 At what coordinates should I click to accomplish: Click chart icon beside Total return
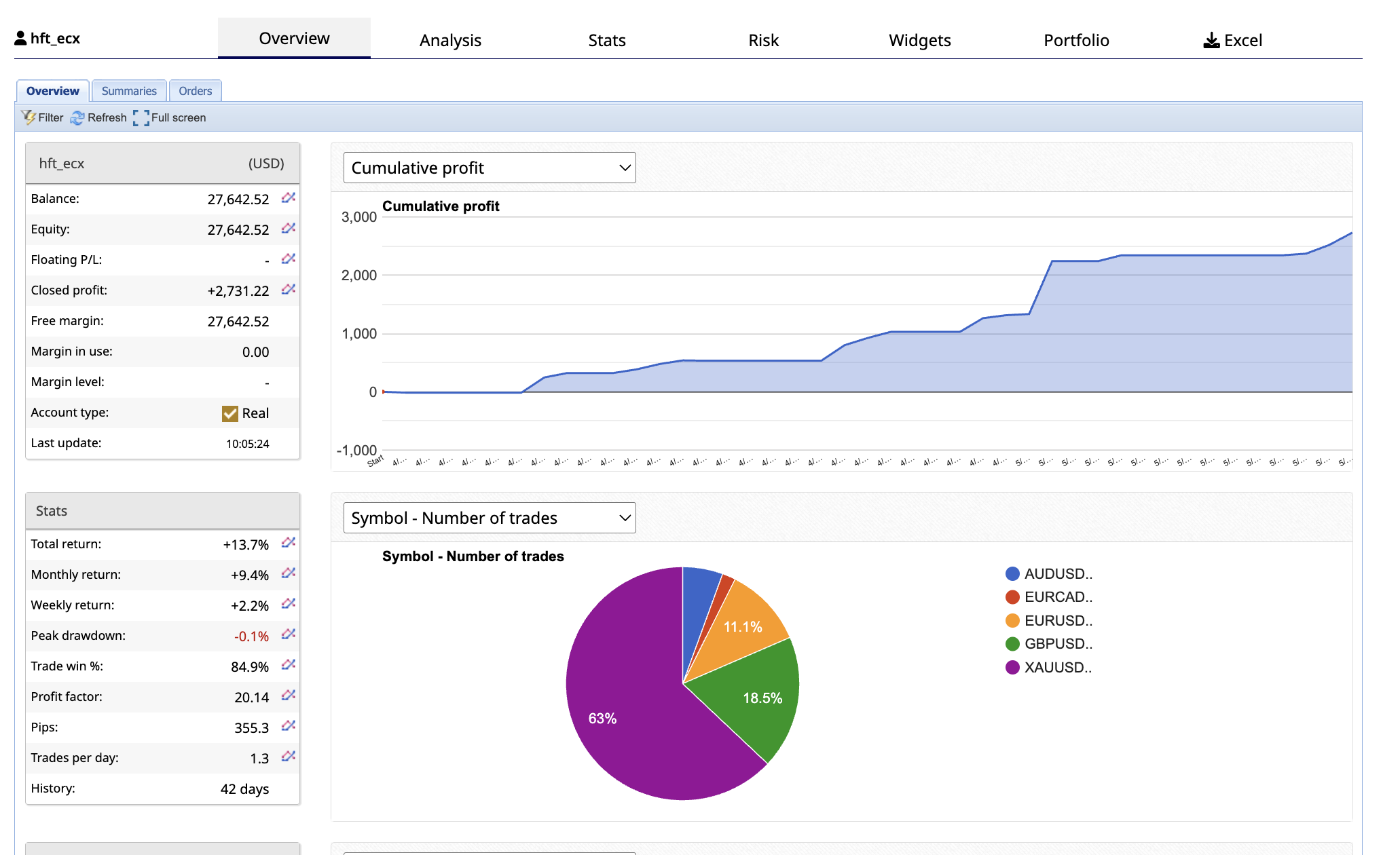tap(289, 543)
